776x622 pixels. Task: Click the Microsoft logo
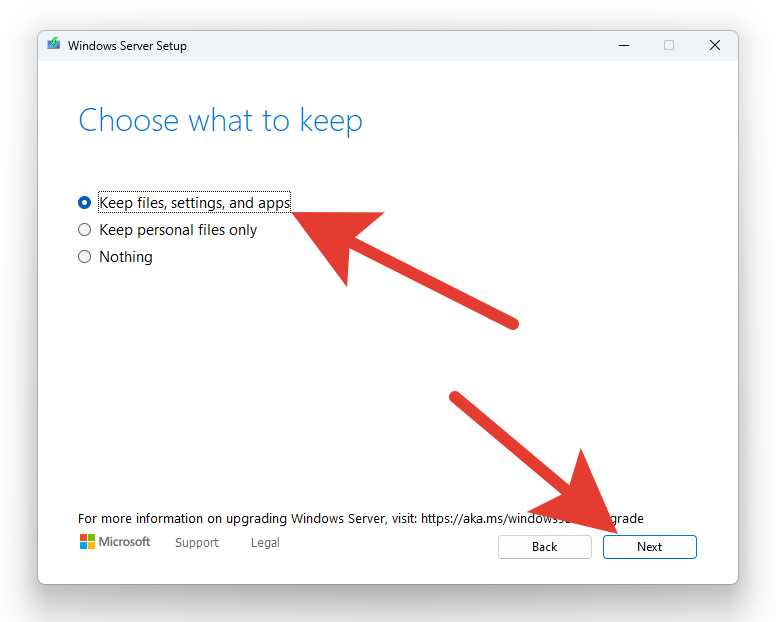(115, 542)
